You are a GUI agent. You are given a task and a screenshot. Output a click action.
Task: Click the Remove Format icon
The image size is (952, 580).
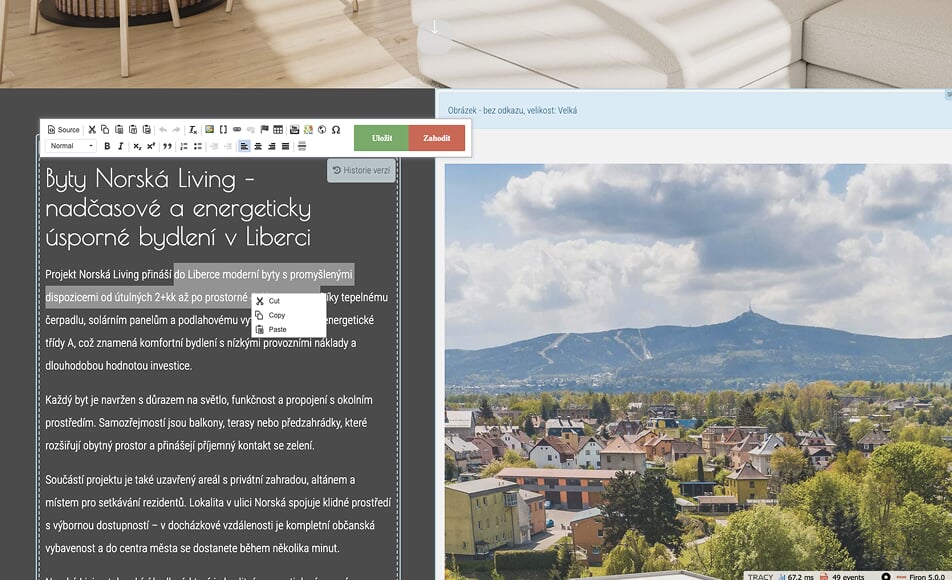point(193,130)
